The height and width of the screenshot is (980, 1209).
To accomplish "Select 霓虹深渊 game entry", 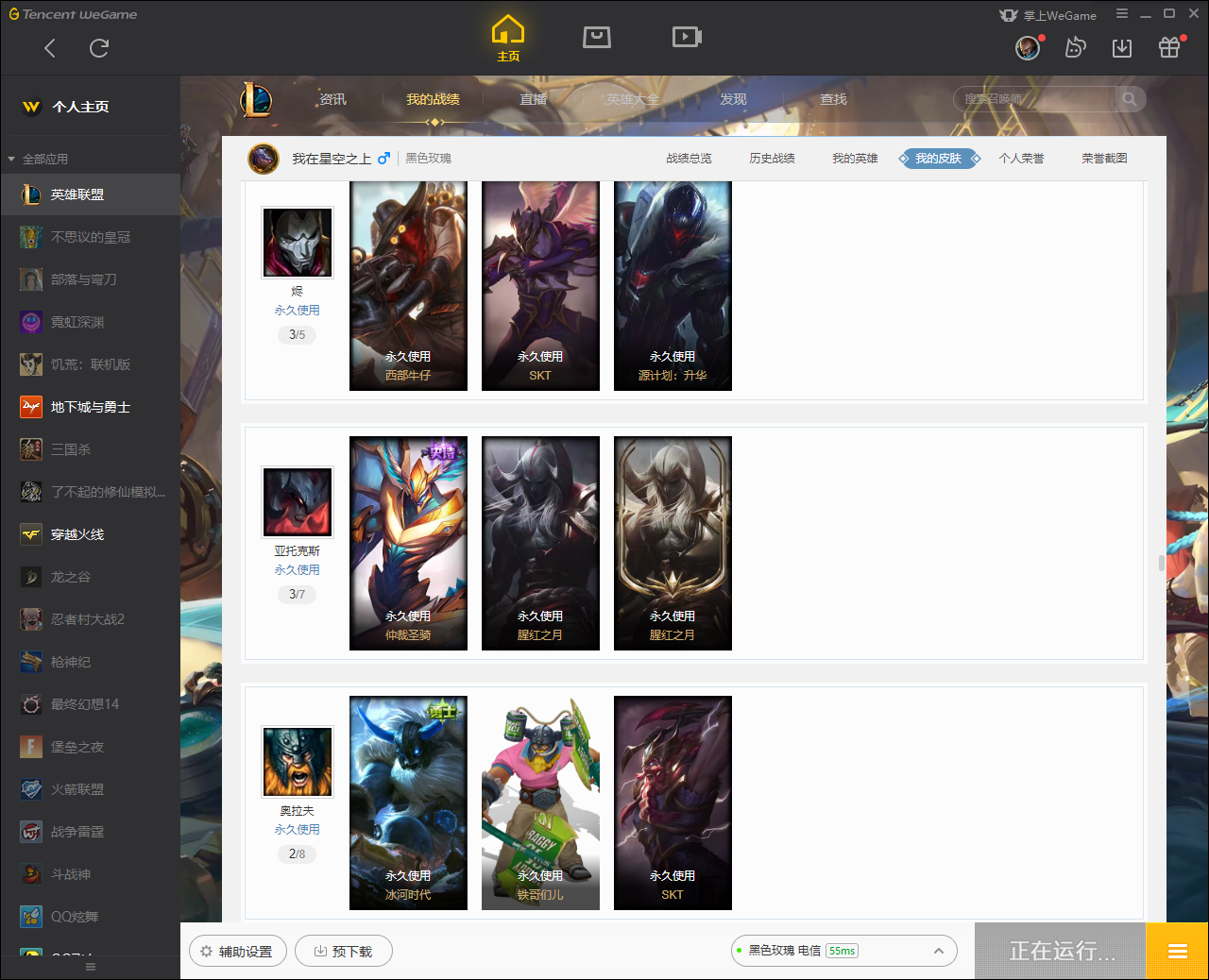I will tap(90, 322).
